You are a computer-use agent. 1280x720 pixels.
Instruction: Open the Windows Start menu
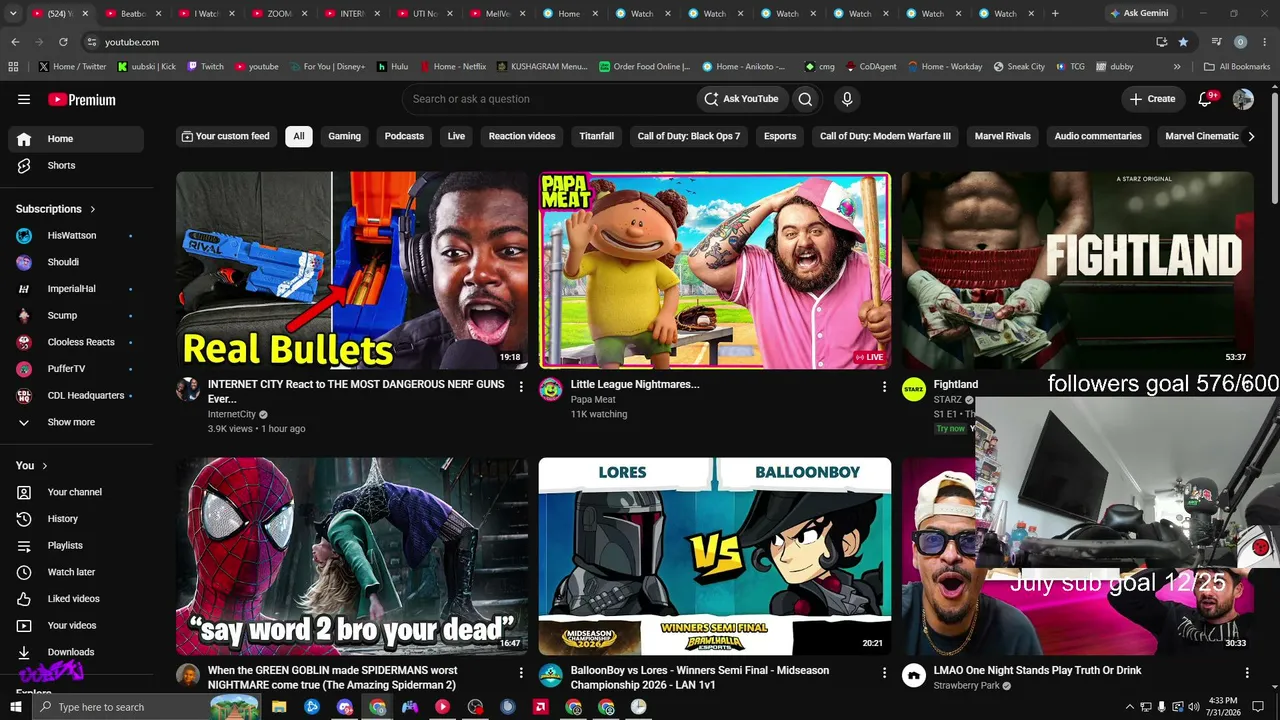(16, 707)
